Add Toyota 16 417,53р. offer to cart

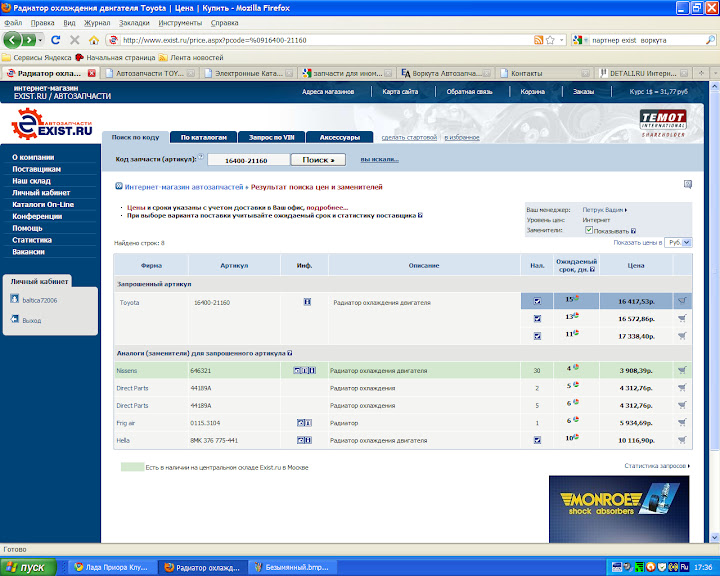[x=682, y=301]
